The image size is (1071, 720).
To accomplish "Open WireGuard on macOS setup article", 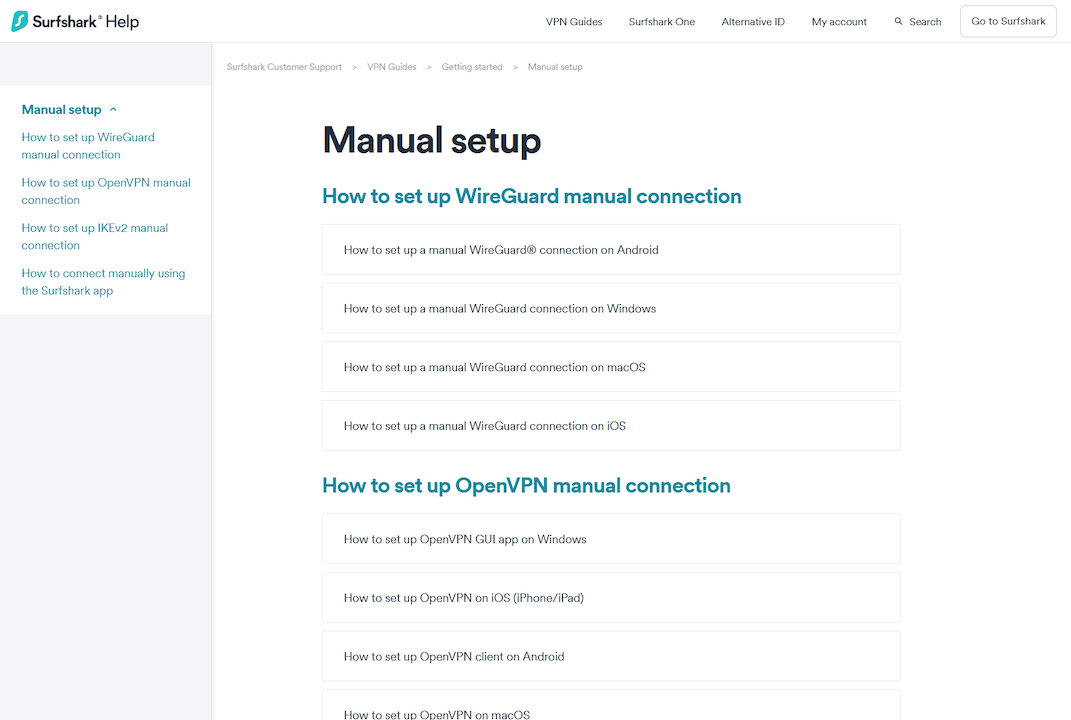I will click(494, 367).
